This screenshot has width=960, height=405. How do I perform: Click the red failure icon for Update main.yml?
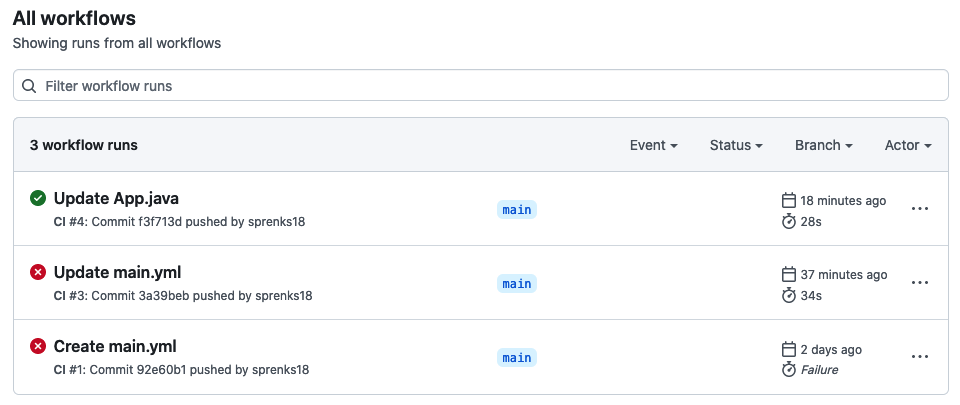38,272
